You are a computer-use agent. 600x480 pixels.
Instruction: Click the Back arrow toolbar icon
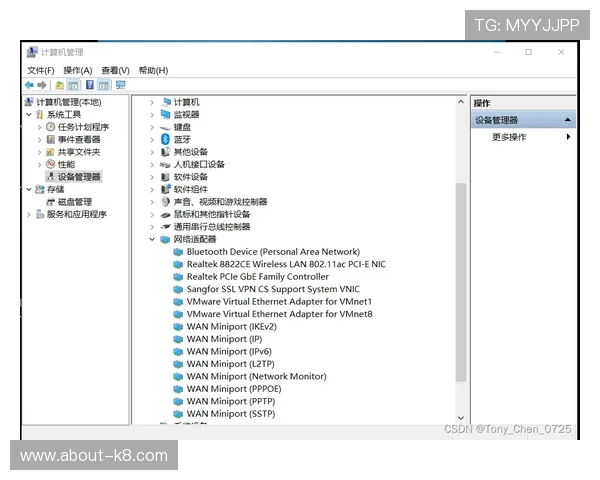coord(29,85)
